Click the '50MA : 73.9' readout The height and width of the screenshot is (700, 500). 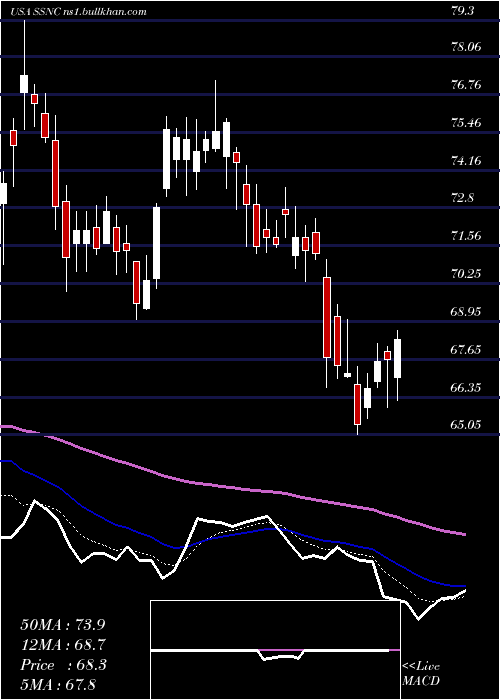63,625
